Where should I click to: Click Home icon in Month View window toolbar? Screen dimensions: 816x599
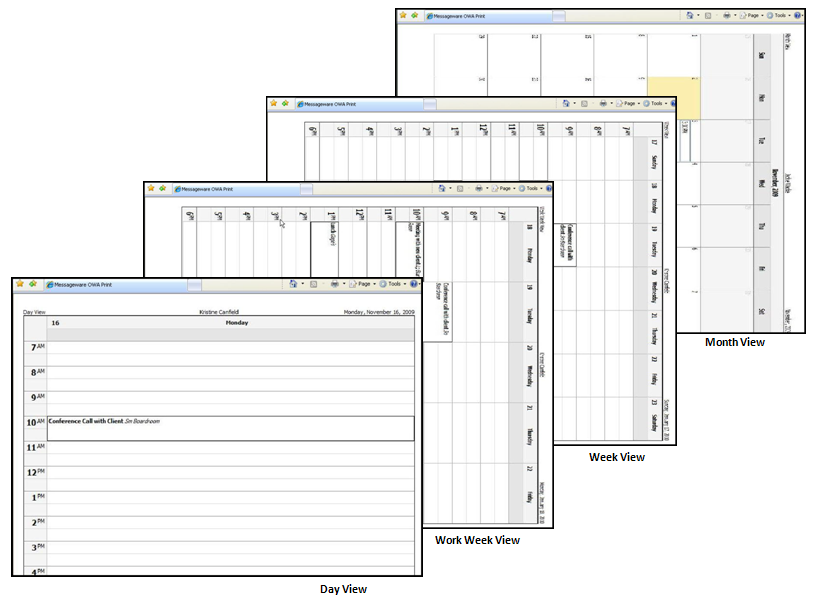pos(690,15)
